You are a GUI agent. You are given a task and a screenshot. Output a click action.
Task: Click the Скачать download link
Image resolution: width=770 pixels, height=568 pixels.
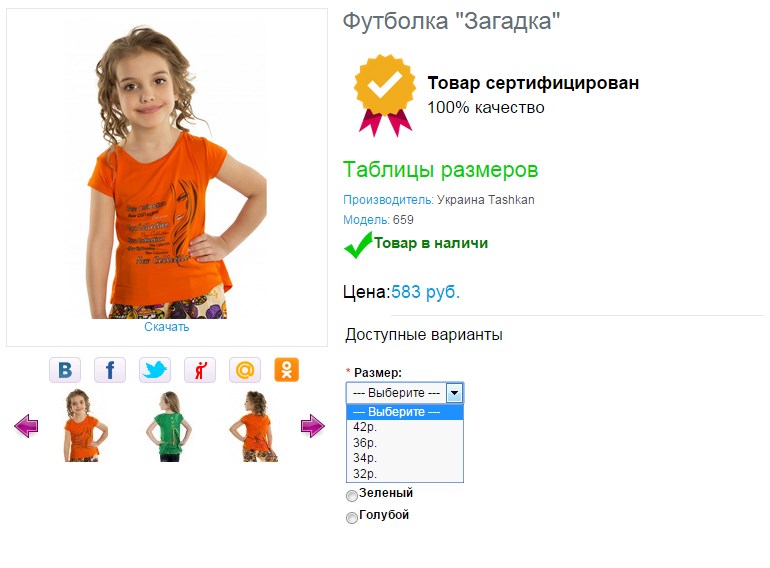(x=166, y=327)
